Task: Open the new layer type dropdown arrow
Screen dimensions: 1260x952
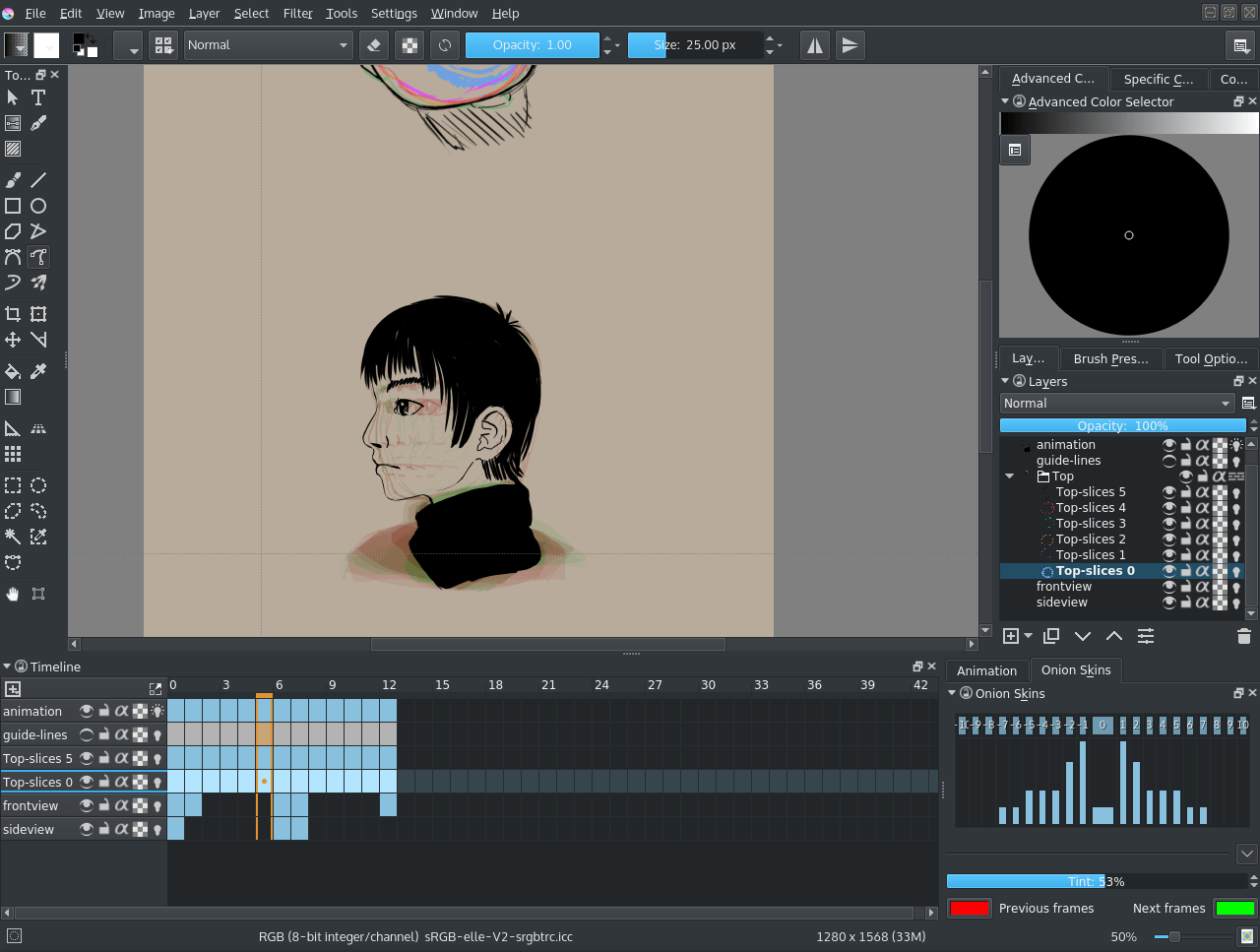Action: [1027, 636]
